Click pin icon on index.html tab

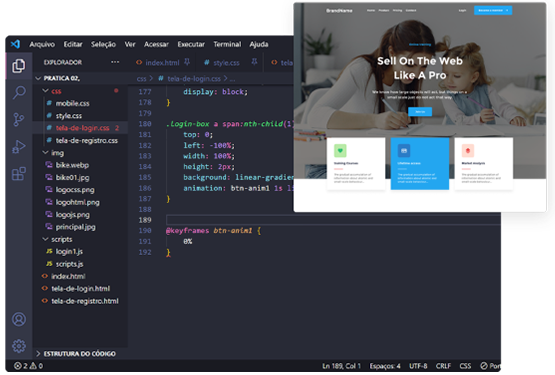click(187, 62)
